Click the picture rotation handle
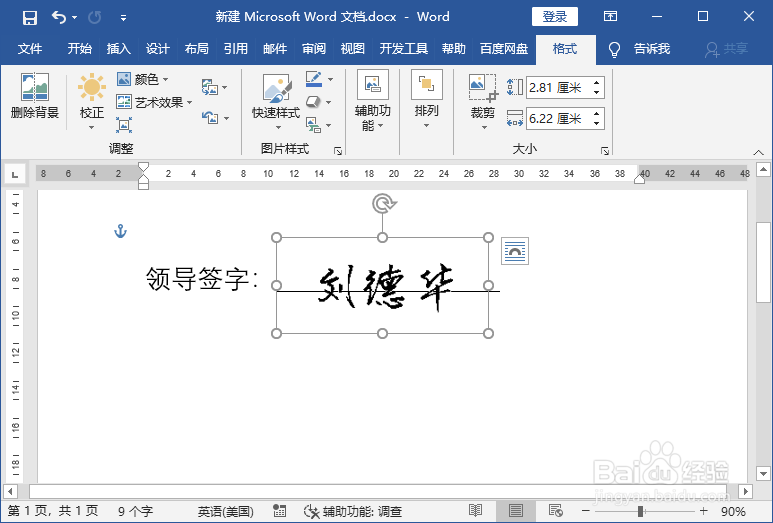 click(x=383, y=203)
